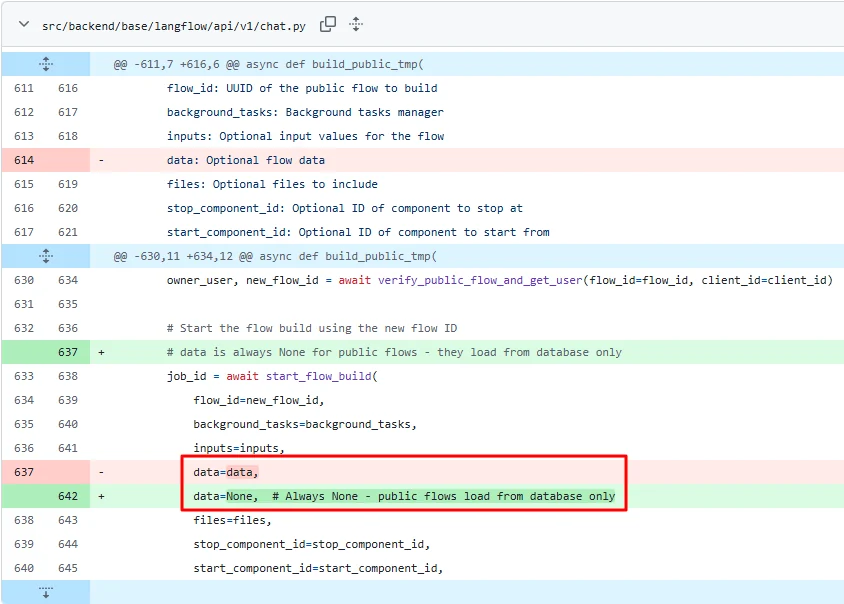Expand hidden lines above line 611
The height and width of the screenshot is (604, 844).
[x=46, y=64]
